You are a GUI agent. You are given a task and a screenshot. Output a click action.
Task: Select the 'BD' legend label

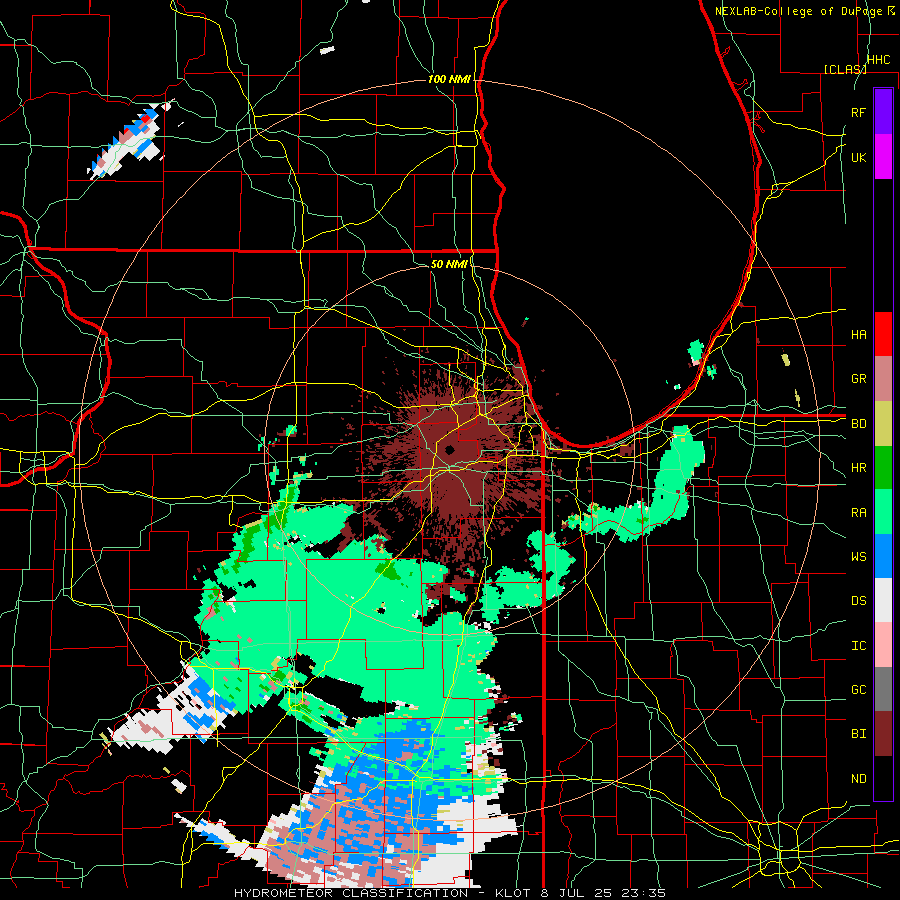point(858,424)
